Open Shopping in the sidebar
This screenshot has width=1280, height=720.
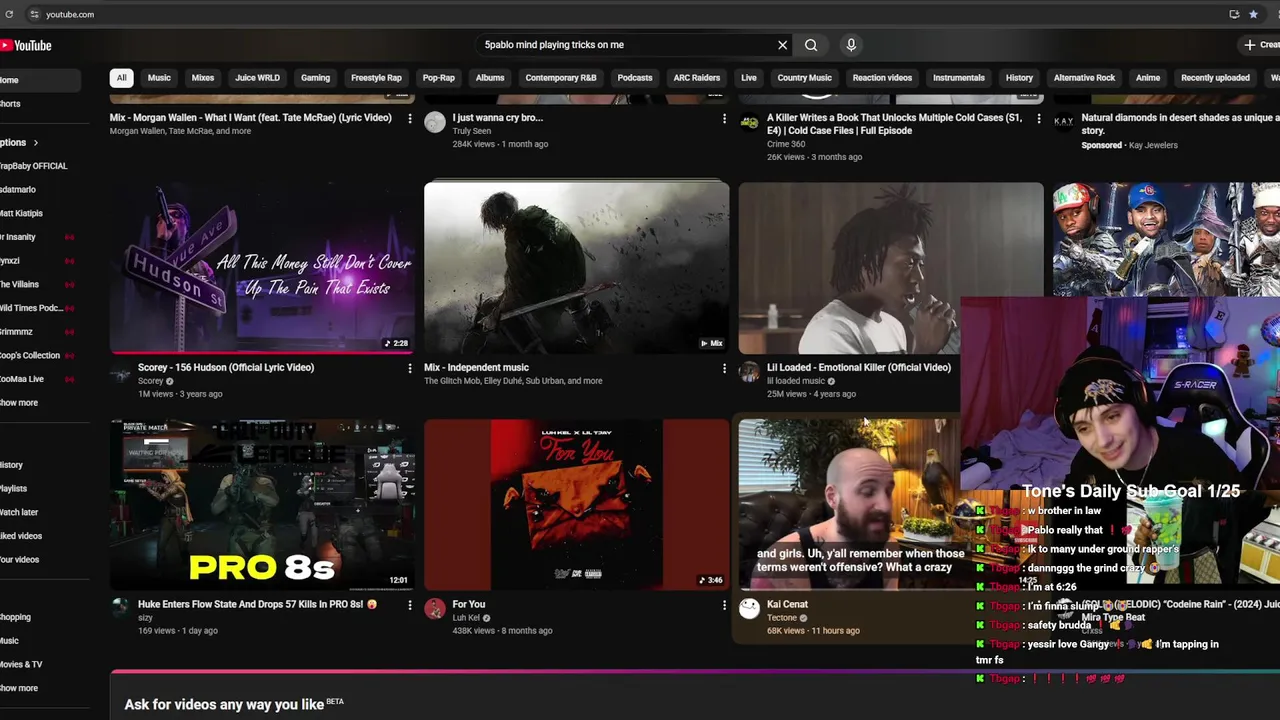coord(15,617)
